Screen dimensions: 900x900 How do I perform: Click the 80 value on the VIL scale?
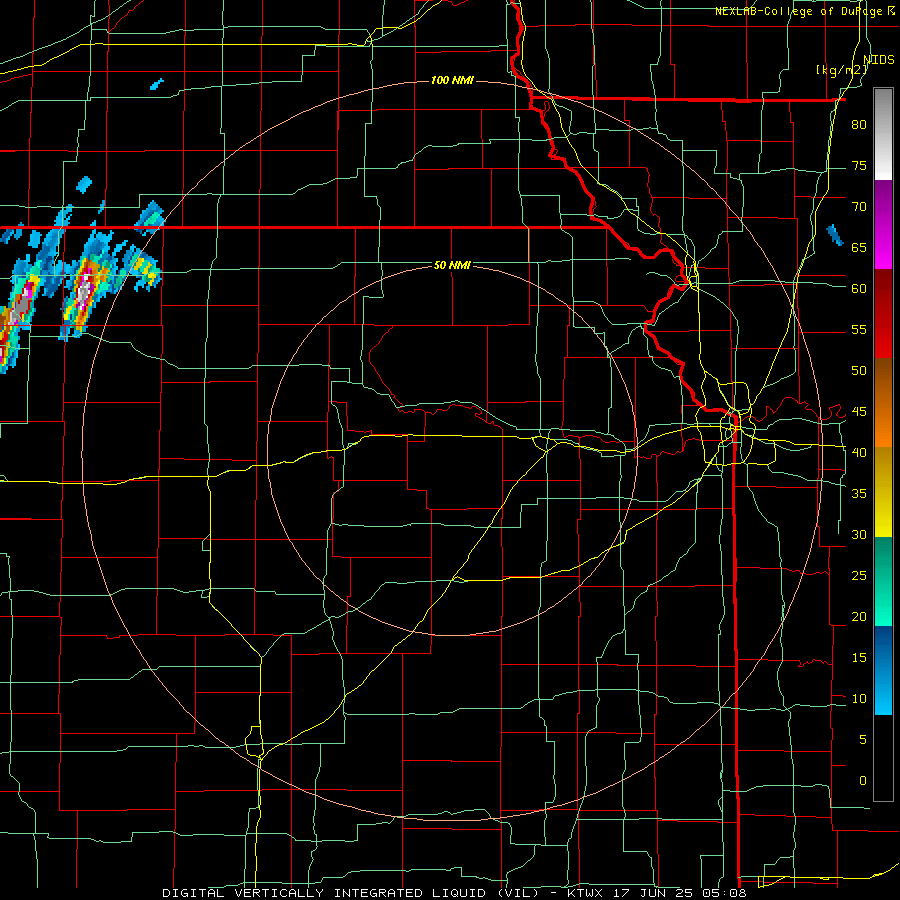(x=859, y=125)
